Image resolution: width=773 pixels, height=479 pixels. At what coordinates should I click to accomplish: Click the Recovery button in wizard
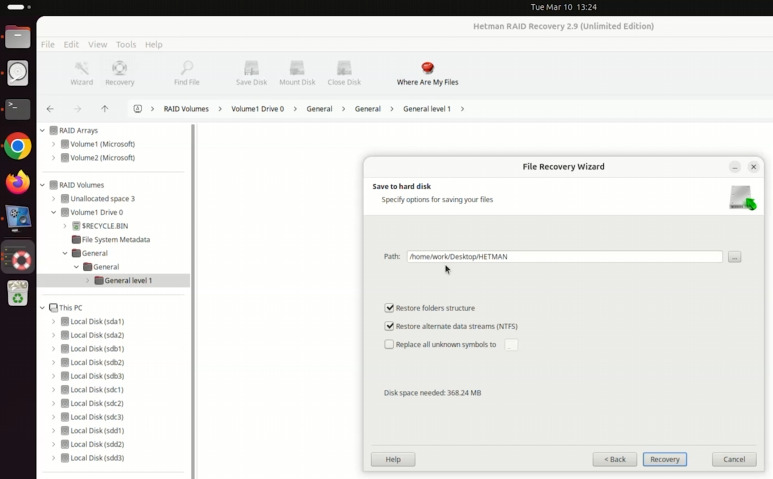(x=665, y=459)
